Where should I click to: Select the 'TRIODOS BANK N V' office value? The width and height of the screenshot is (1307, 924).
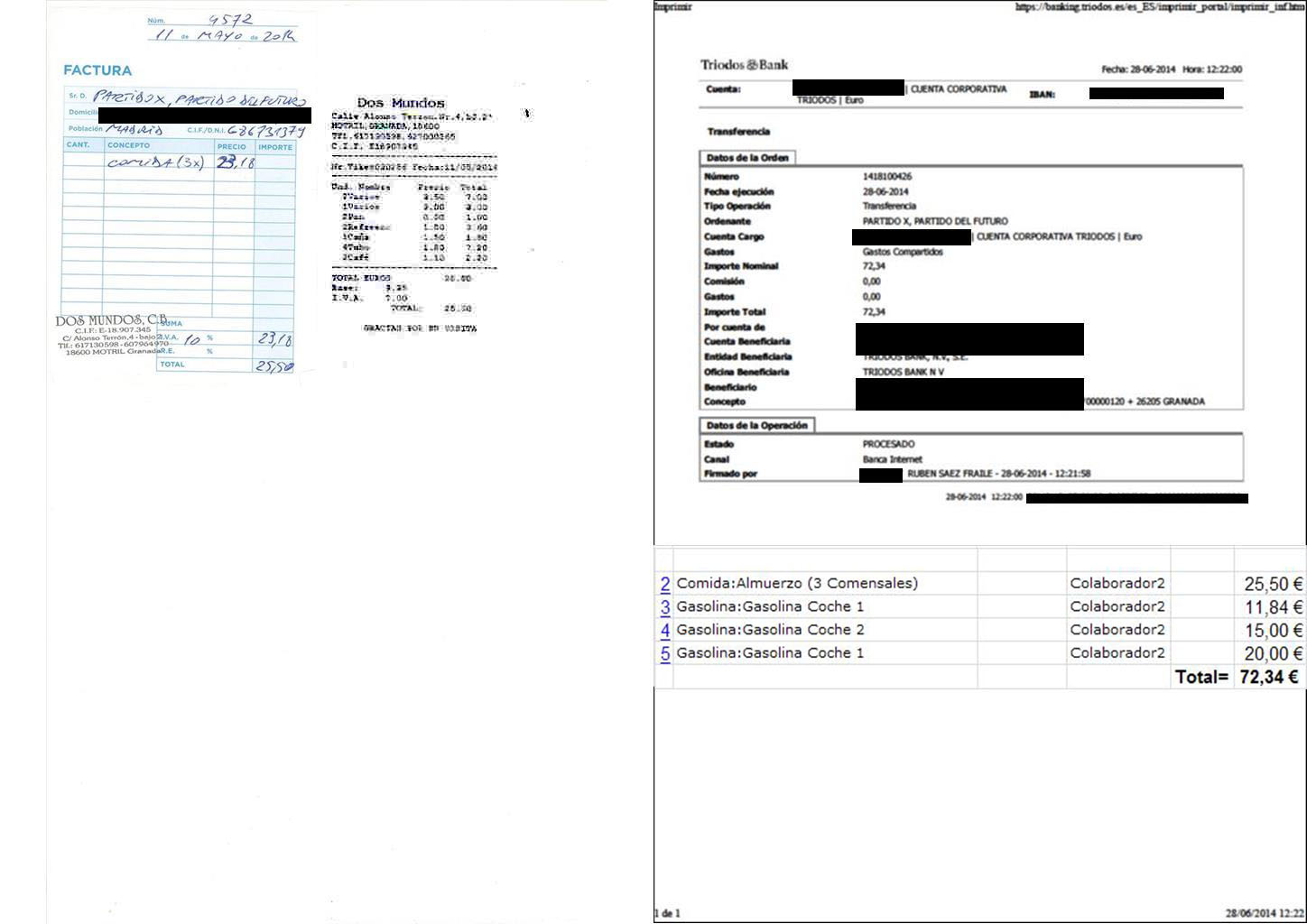[903, 372]
